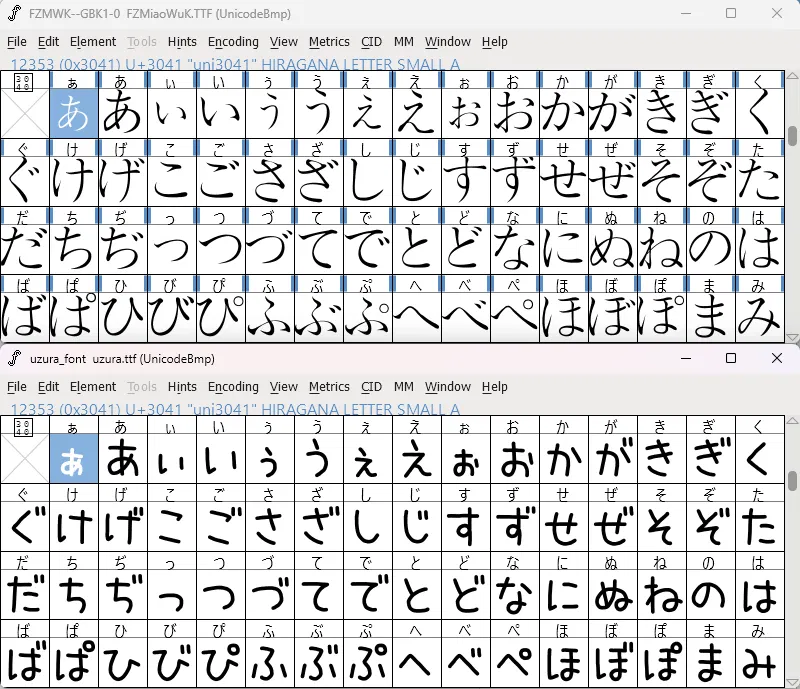
Task: Select highlighted small ぁ glyph in uzura window
Action: coord(73,458)
